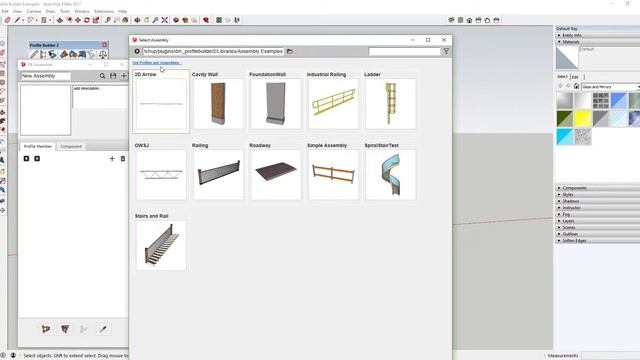Click the Get Profiles and Assemblies link
The image size is (640, 360).
point(157,62)
